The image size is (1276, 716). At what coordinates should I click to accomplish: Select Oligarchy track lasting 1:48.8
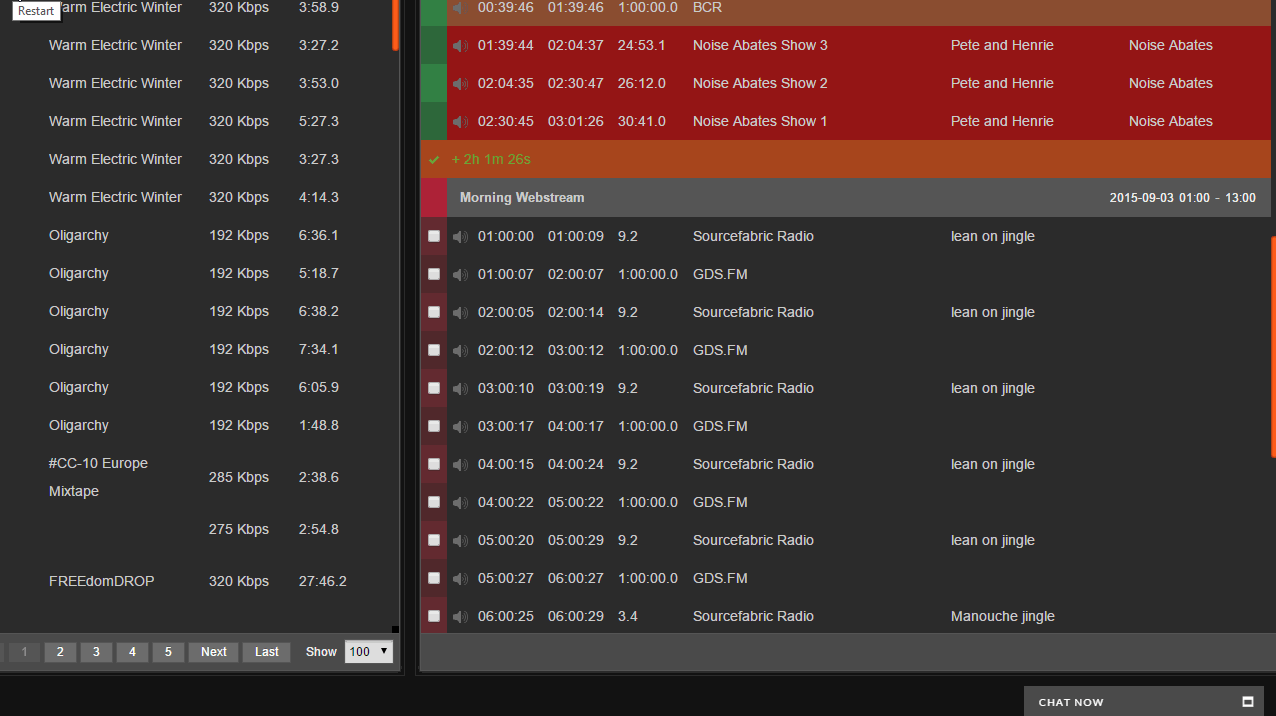coord(200,426)
